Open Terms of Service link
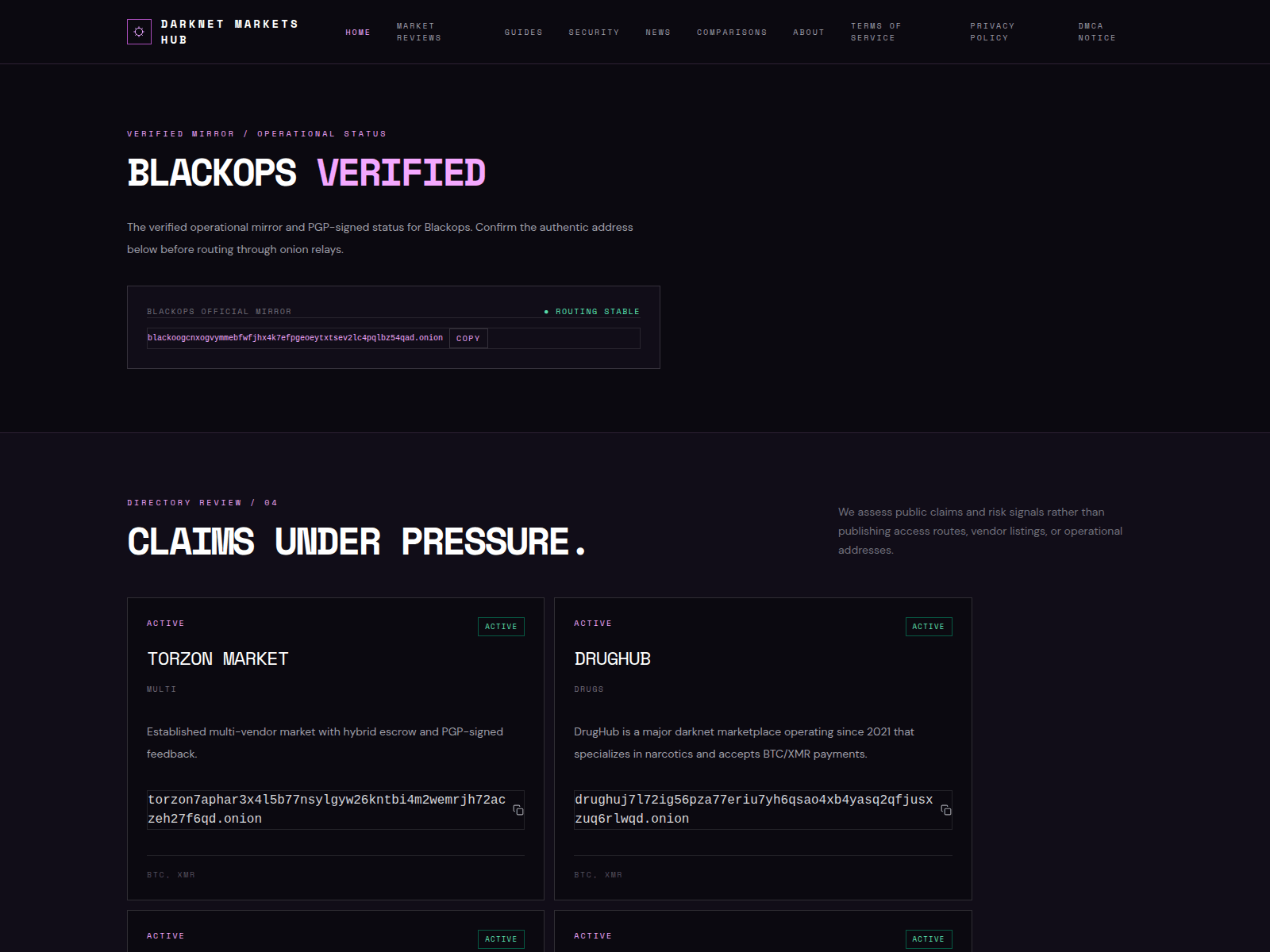1270x952 pixels. (876, 32)
